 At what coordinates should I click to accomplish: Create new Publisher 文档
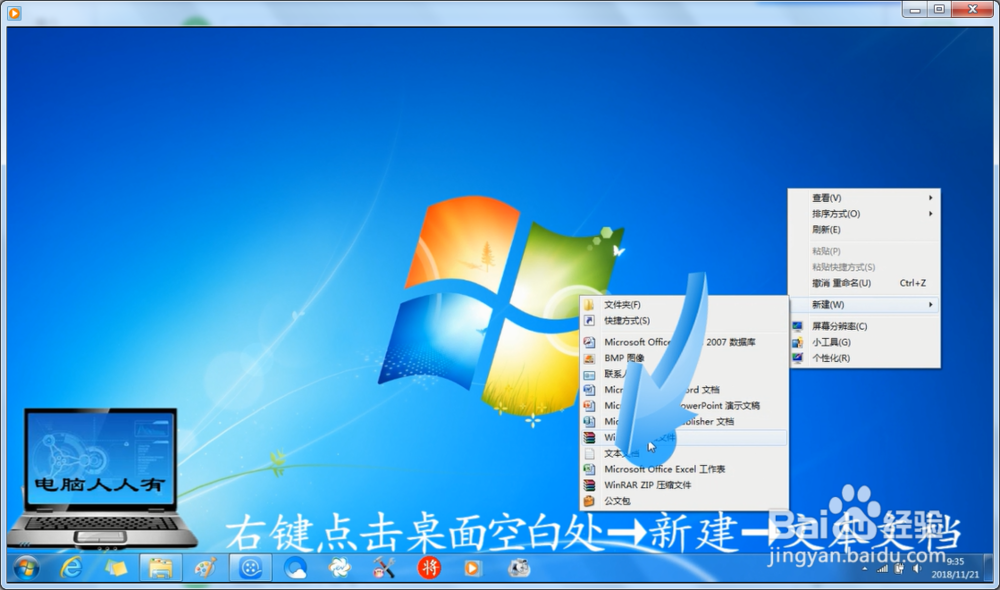(x=684, y=422)
